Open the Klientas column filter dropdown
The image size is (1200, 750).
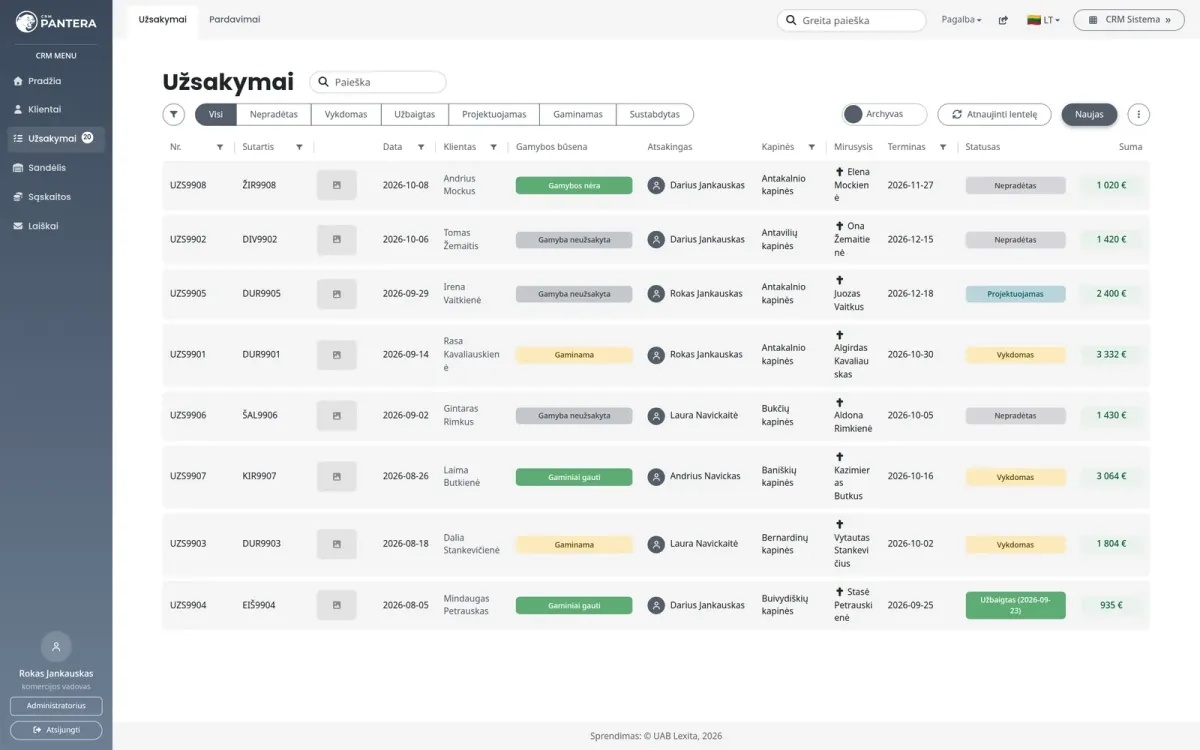(493, 147)
